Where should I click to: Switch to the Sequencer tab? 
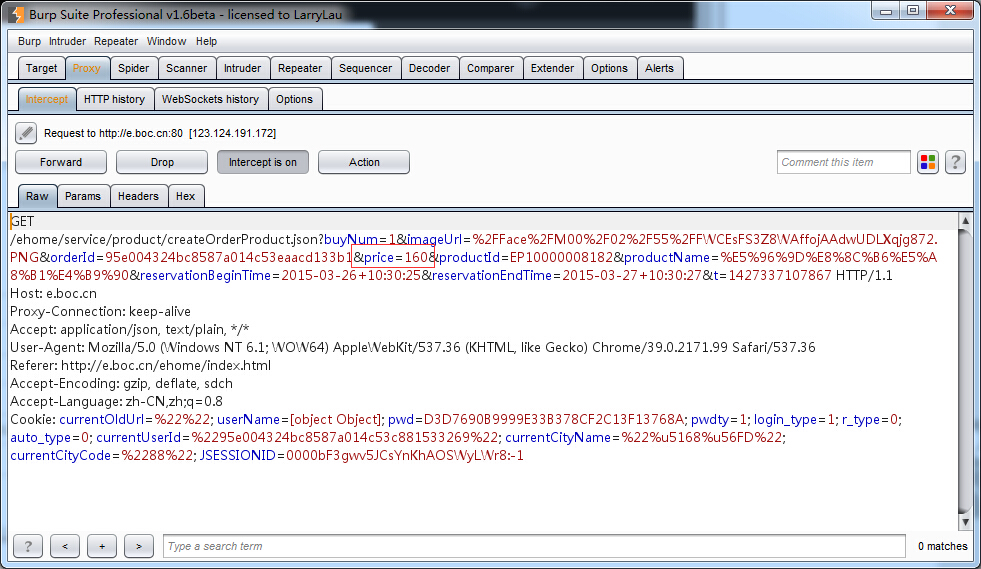pos(365,68)
